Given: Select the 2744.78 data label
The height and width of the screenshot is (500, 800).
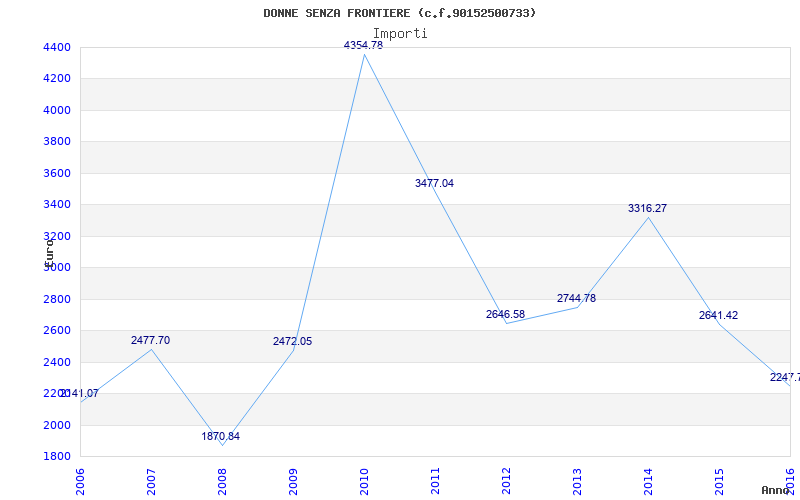Looking at the screenshot, I should [576, 298].
